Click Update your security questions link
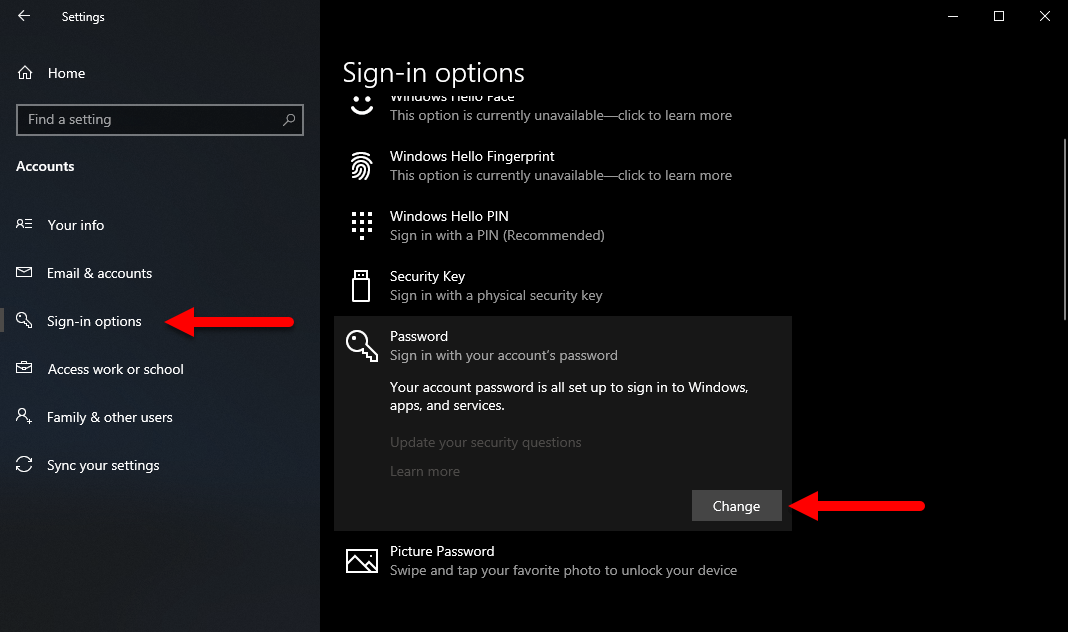Viewport: 1068px width, 632px height. pos(486,442)
